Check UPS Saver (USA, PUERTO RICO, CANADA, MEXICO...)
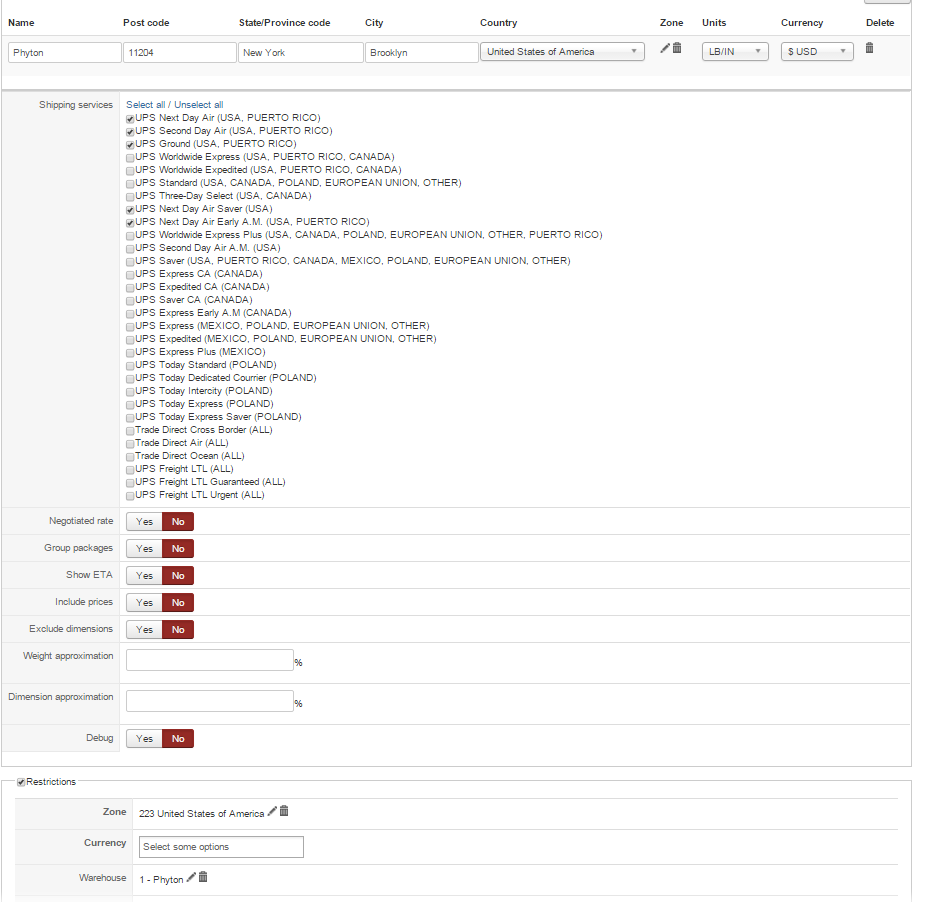This screenshot has width=925, height=902. coord(130,262)
